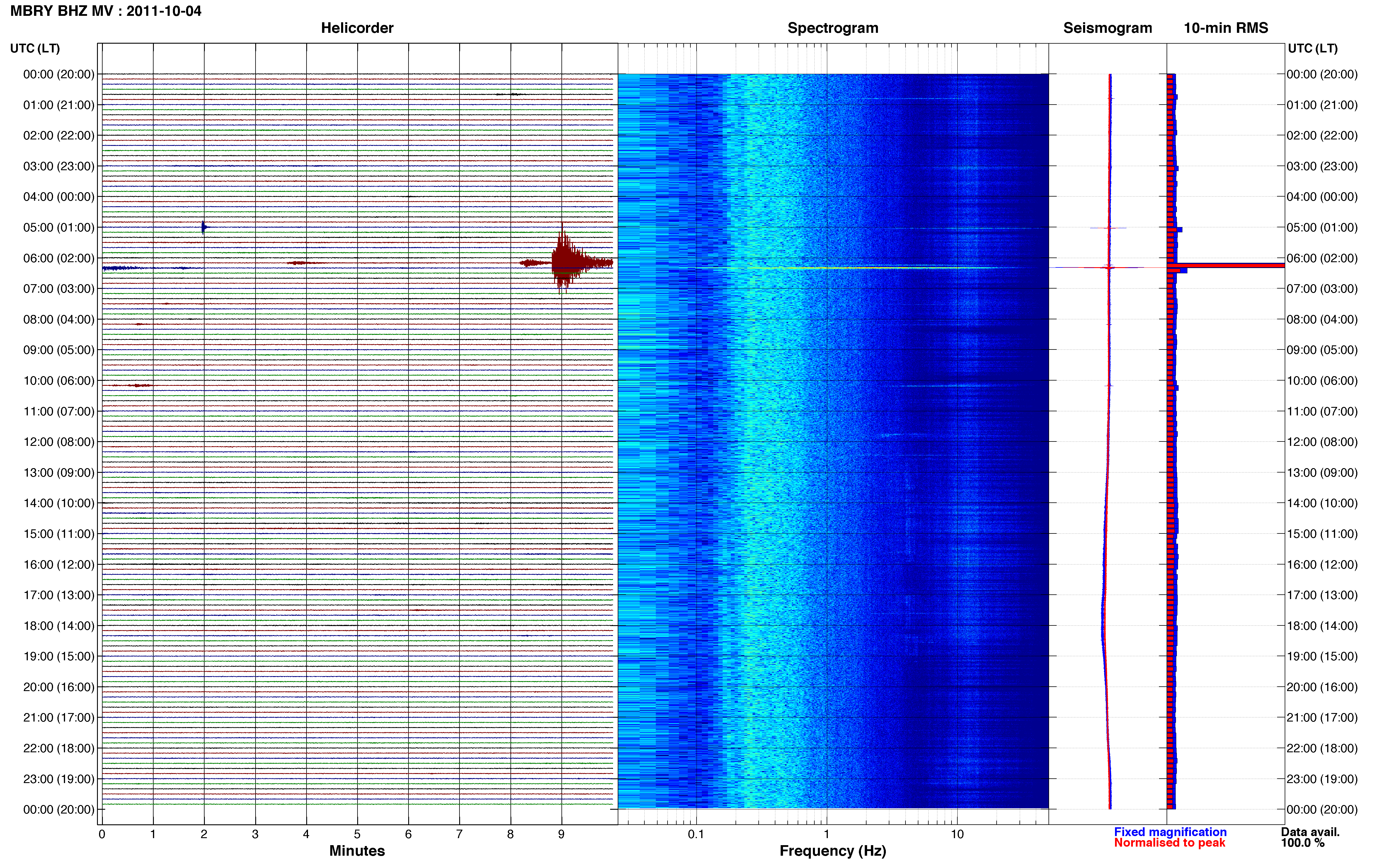This screenshot has height=868, width=1389.
Task: Select left axis label '05:00 (01:00)'
Action: click(59, 227)
